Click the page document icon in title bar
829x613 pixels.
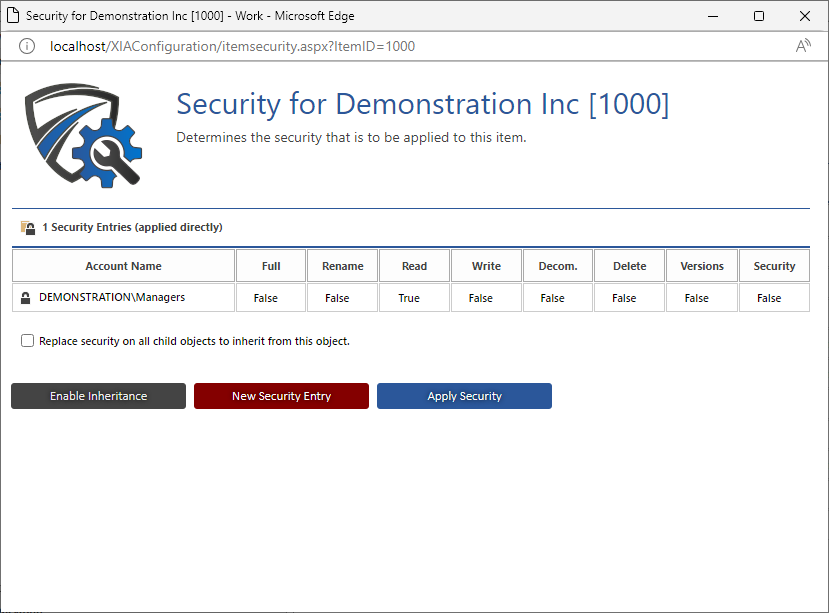pos(13,16)
